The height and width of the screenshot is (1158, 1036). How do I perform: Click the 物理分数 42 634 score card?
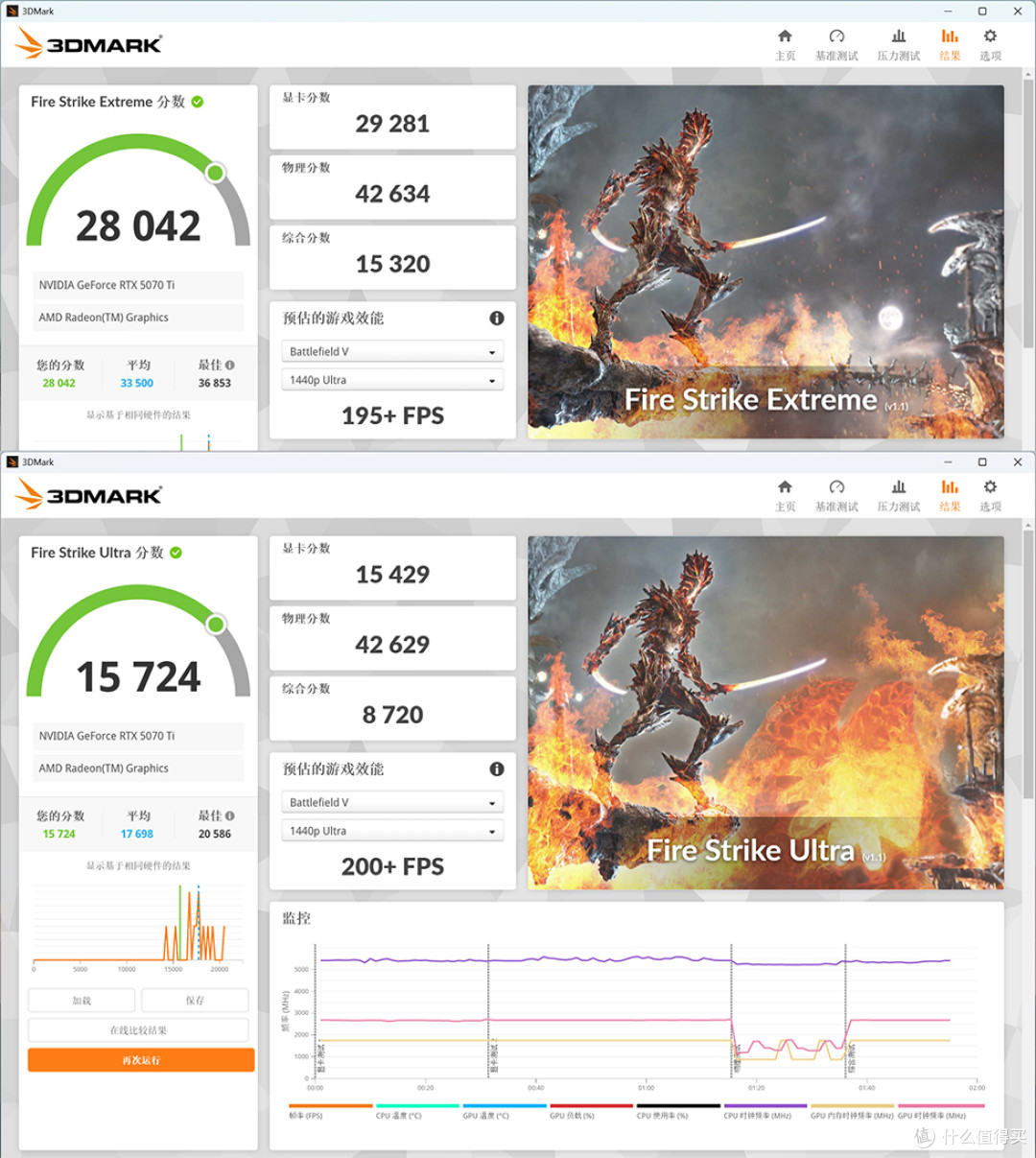(392, 187)
